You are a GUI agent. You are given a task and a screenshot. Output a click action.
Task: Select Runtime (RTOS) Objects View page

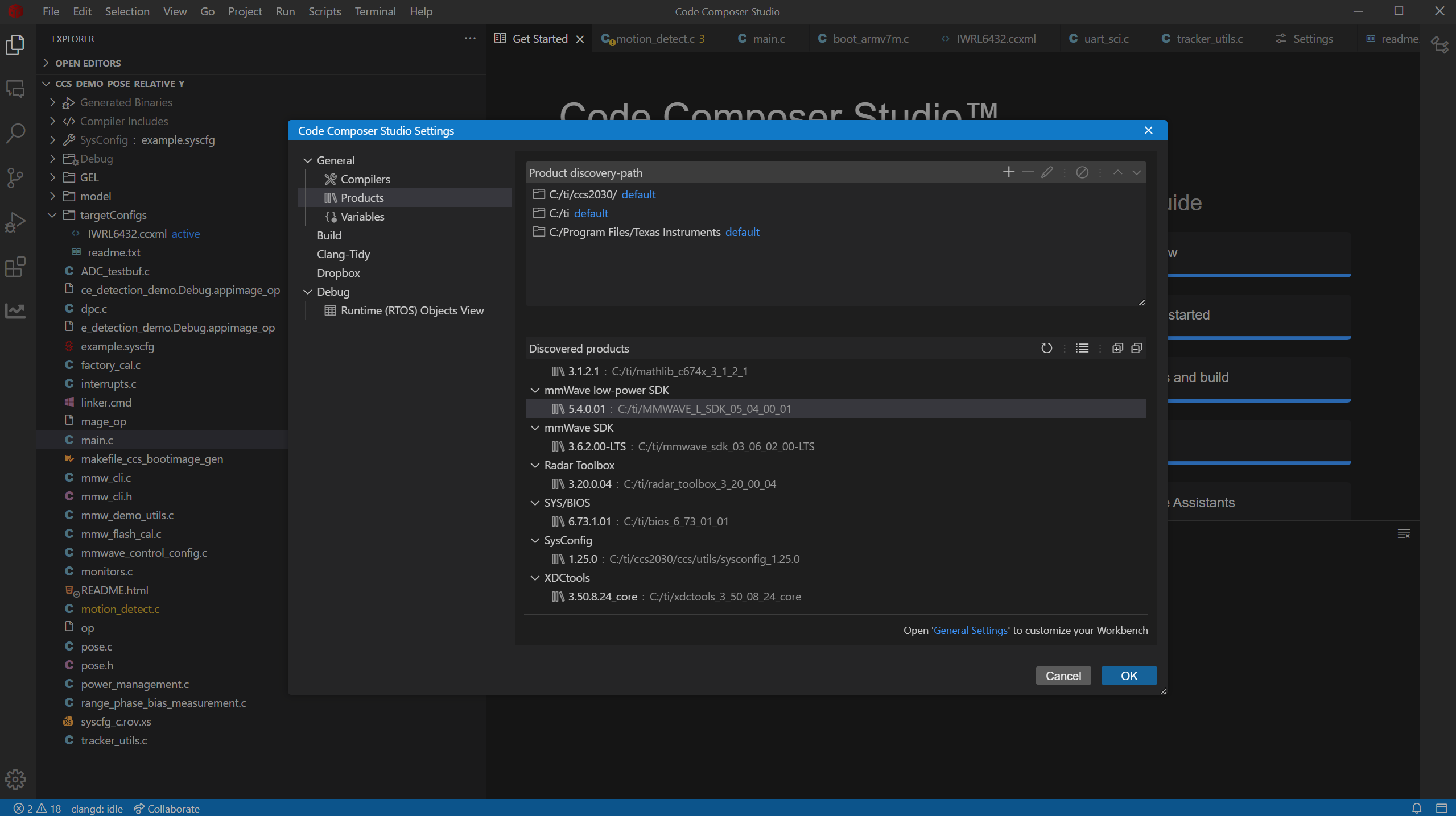coord(405,310)
